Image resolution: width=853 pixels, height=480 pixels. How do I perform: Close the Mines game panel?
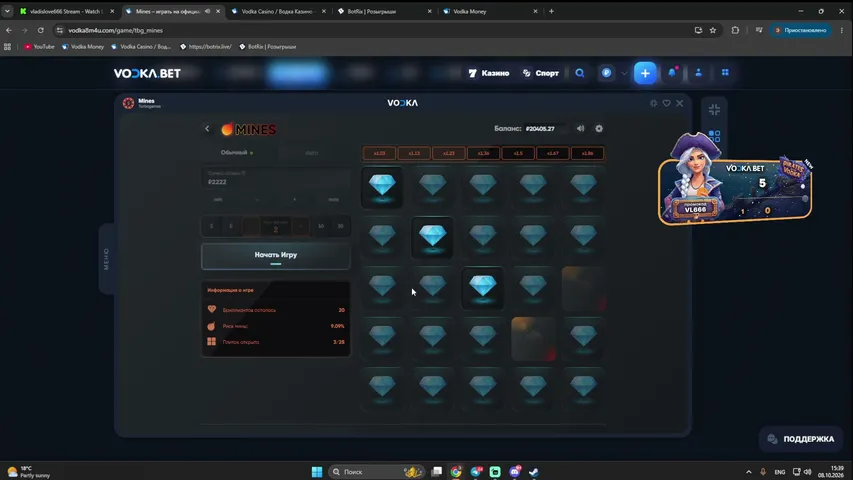point(679,103)
